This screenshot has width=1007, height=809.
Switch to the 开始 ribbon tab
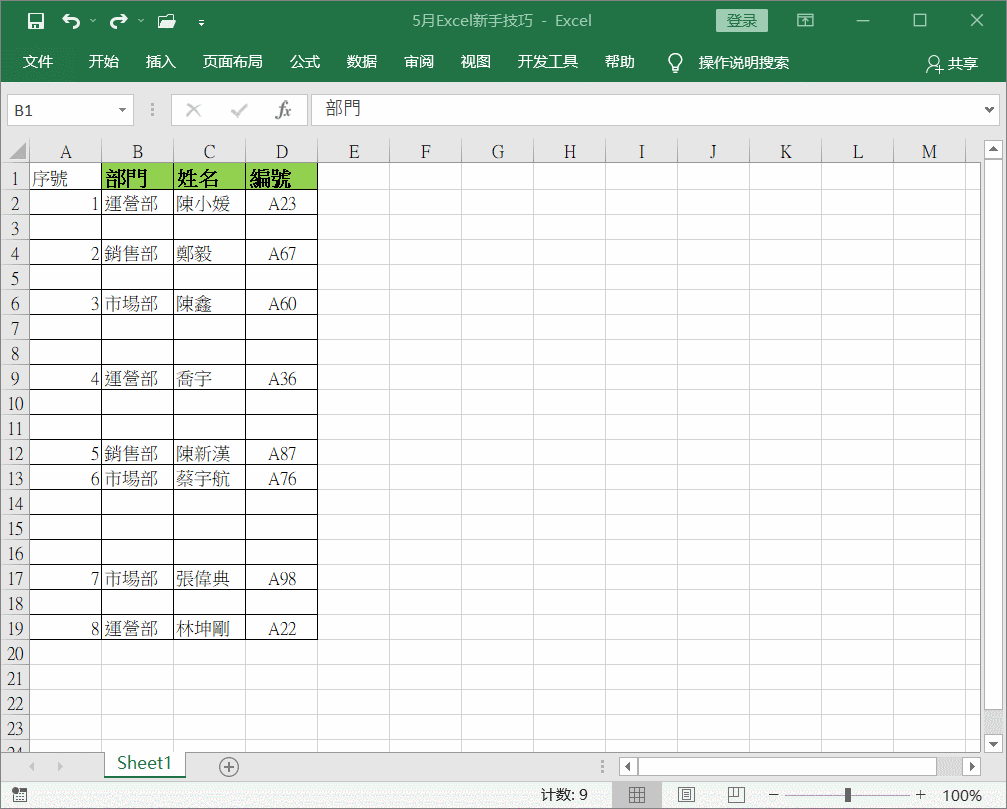click(x=103, y=62)
